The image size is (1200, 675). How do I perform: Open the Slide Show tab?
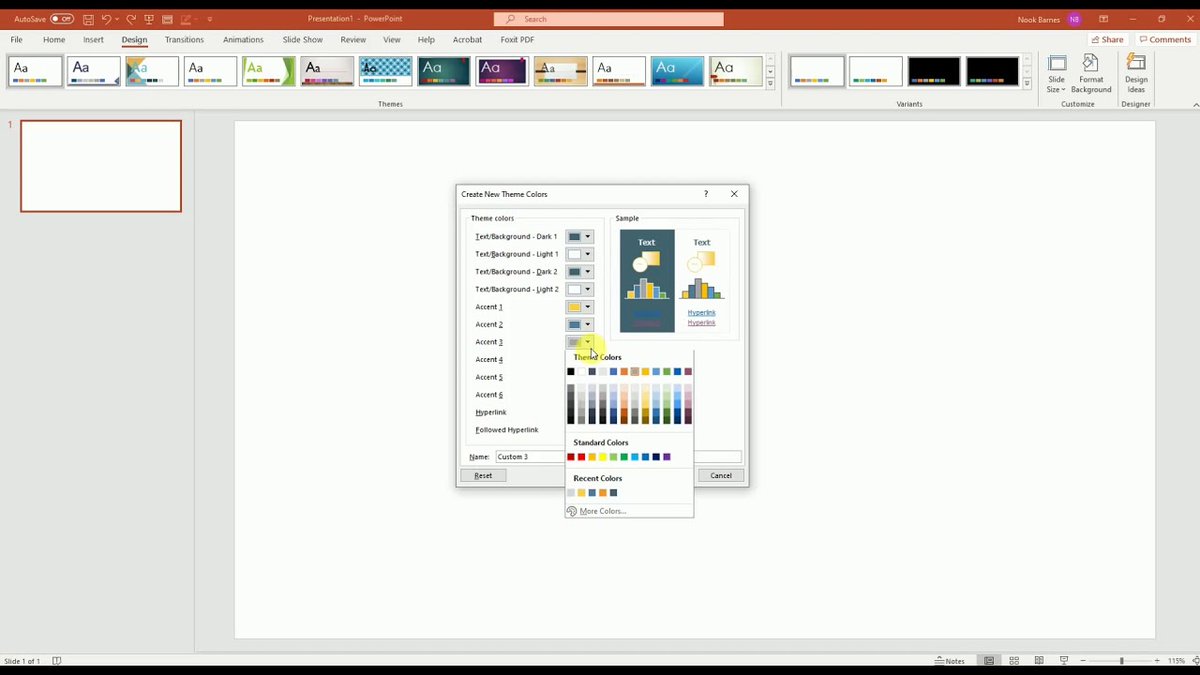tap(302, 40)
